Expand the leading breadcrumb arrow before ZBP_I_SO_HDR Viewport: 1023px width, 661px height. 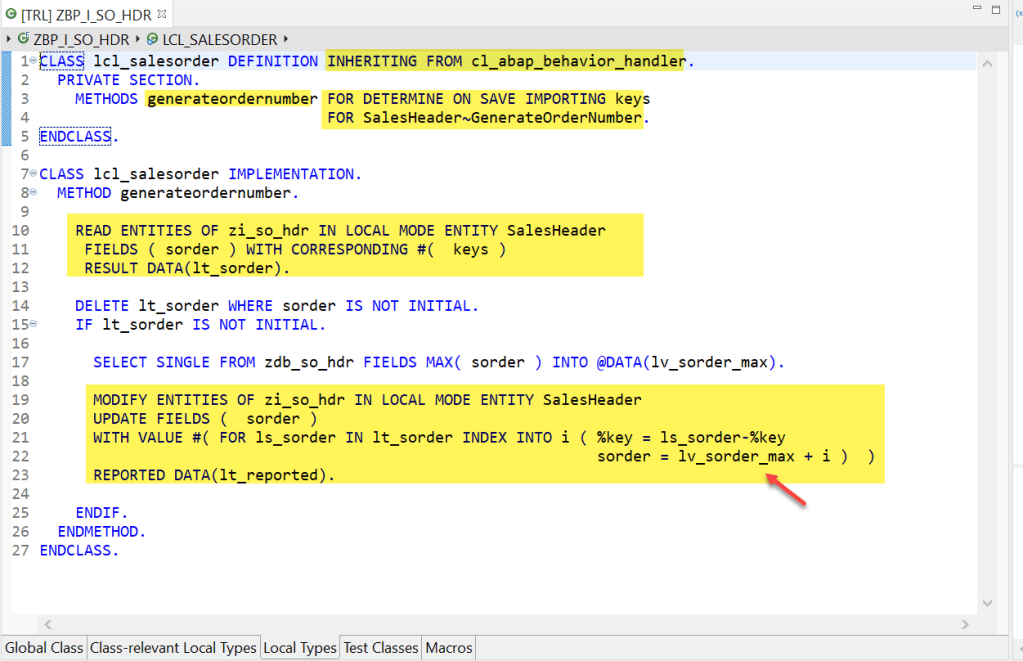tap(9, 40)
